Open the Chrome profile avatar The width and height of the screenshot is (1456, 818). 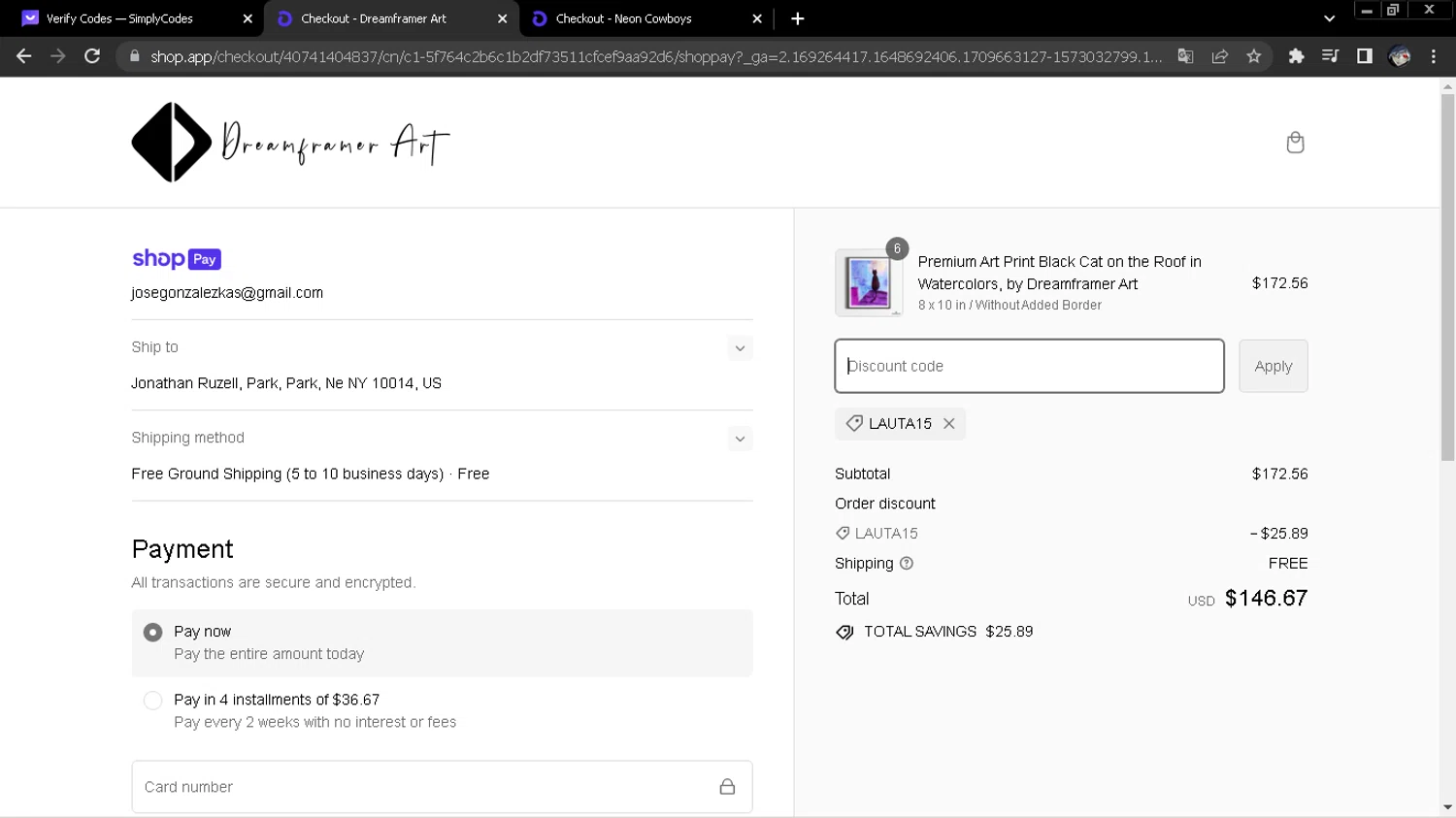1400,56
